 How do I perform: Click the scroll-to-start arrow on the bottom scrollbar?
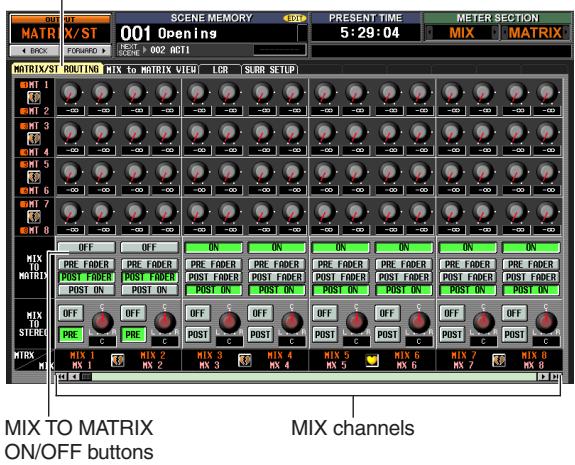tap(62, 377)
